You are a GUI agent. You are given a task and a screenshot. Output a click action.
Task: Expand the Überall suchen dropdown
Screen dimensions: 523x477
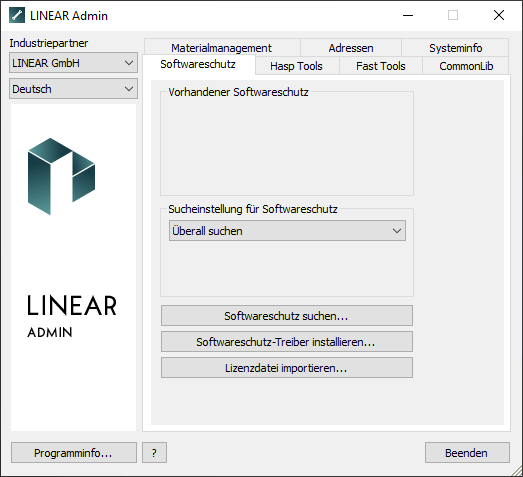(x=287, y=230)
